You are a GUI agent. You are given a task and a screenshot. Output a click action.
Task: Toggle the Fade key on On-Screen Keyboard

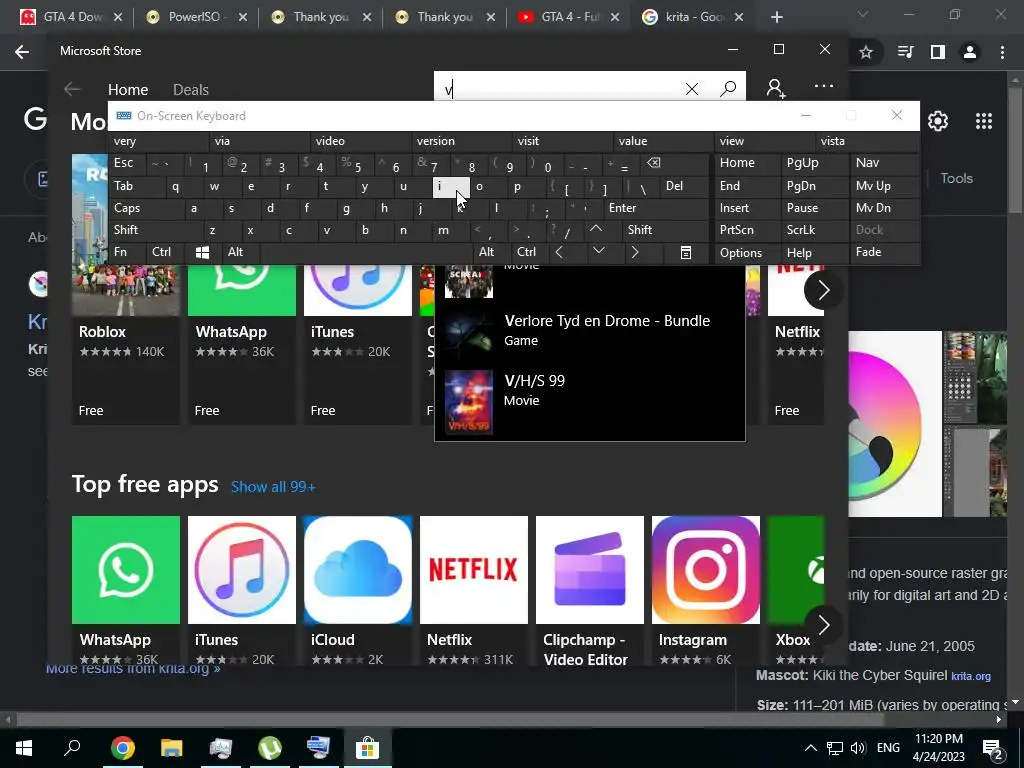pos(884,251)
